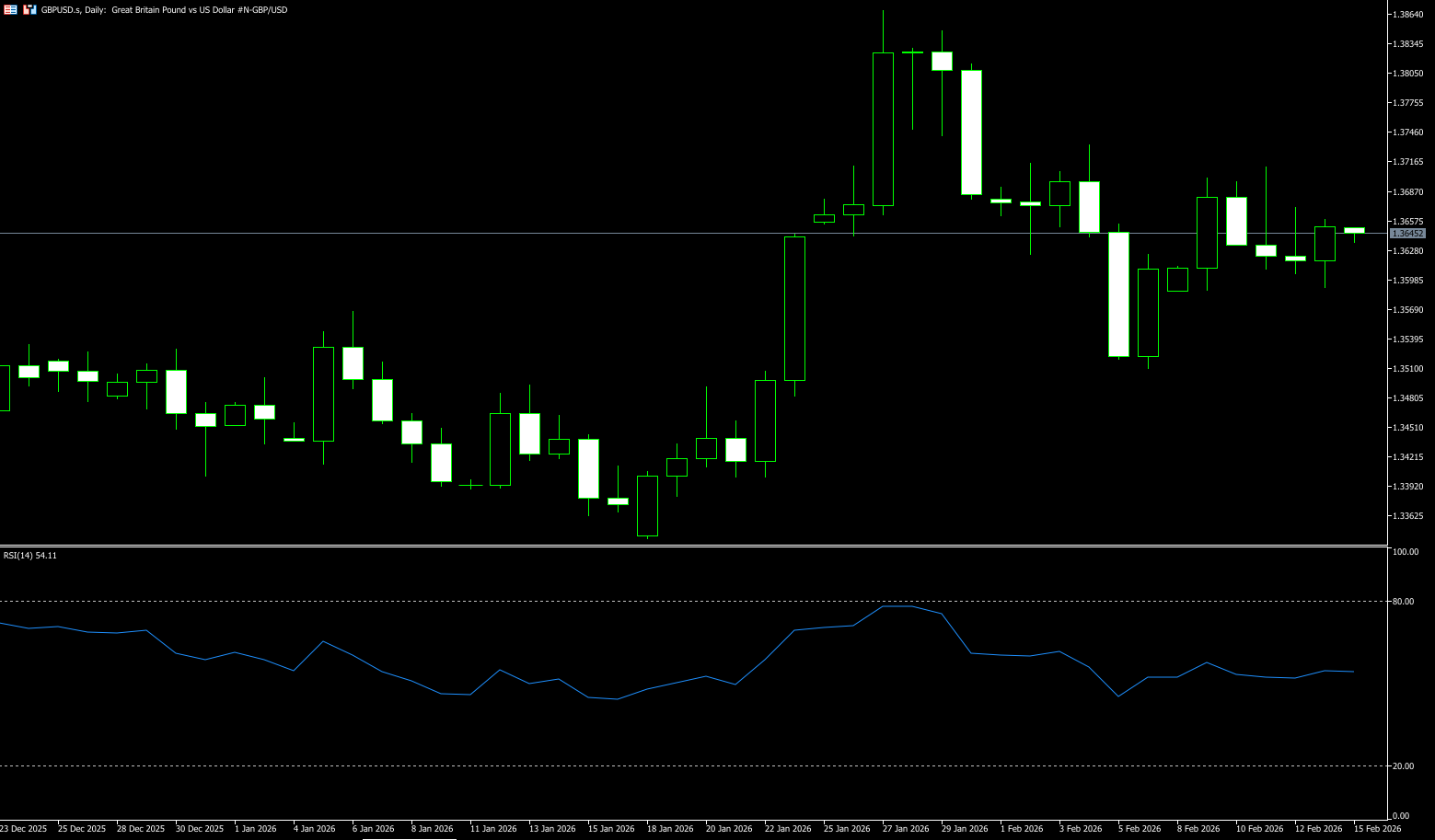Open the Depth of Market table icon
The height and width of the screenshot is (840, 1435).
pos(11,9)
